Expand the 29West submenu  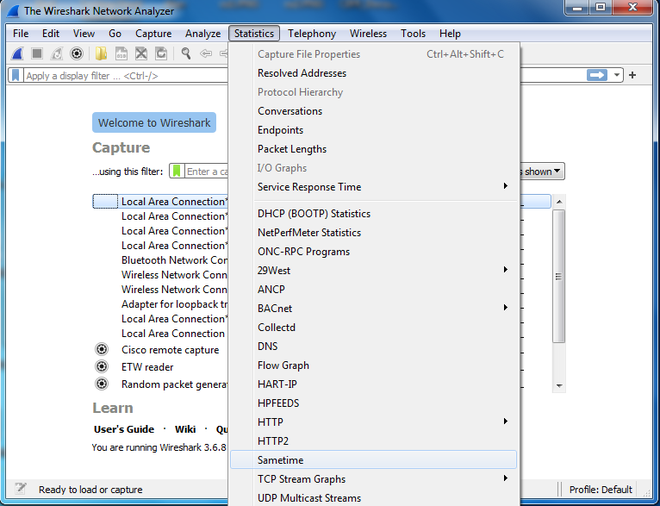click(x=373, y=270)
